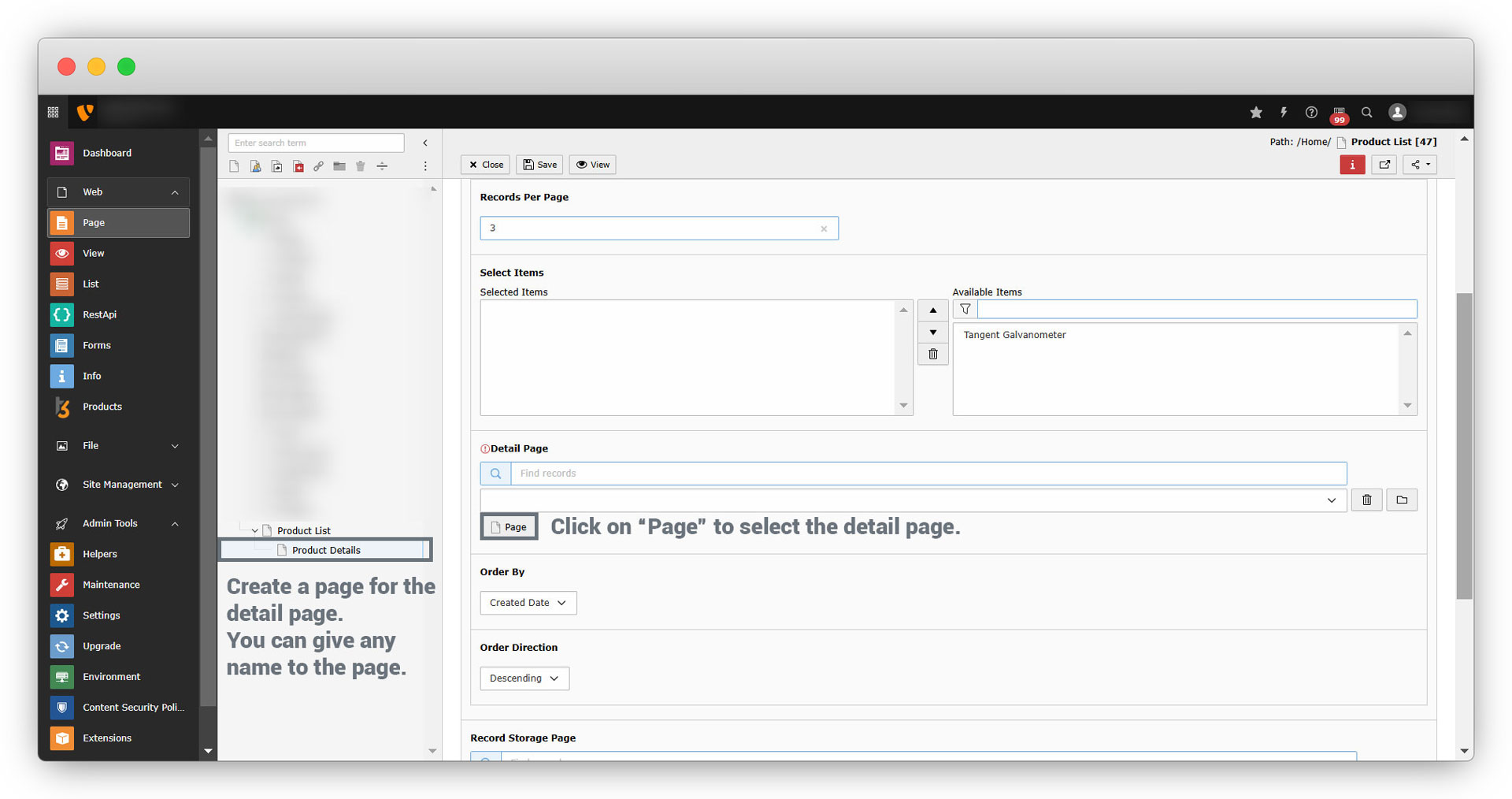Click the Records Per Page field
1512x799 pixels.
652,229
